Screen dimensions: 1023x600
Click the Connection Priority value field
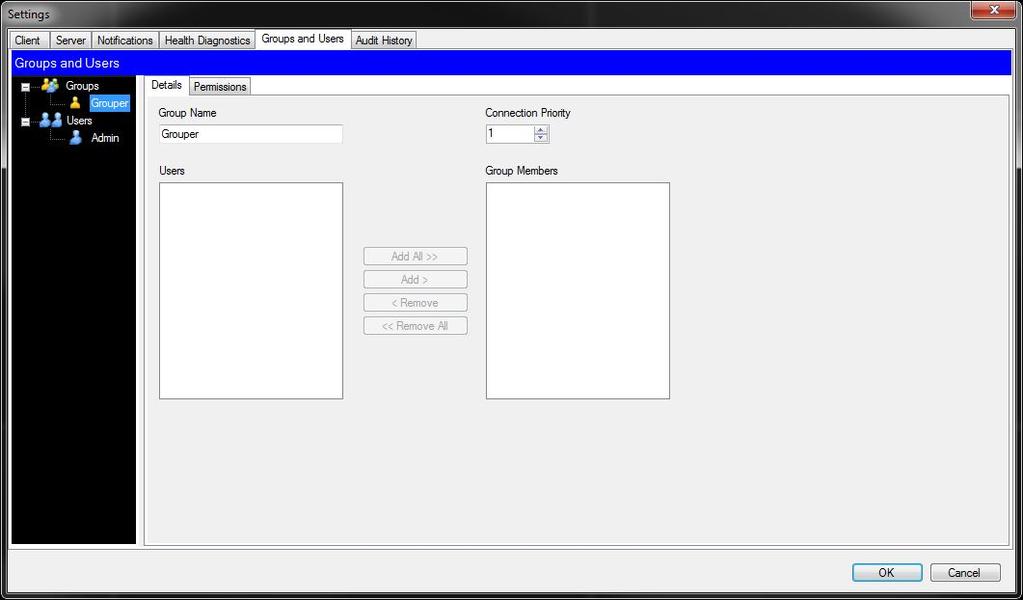pyautogui.click(x=510, y=134)
